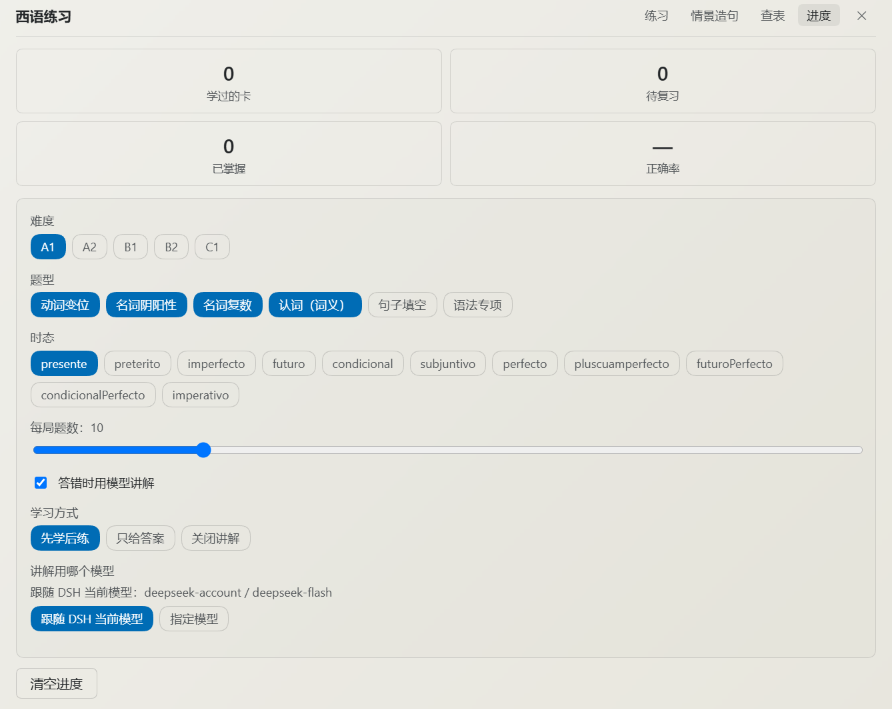
Task: Click the 讲解用哪个模型 heading
Action: 72,571
